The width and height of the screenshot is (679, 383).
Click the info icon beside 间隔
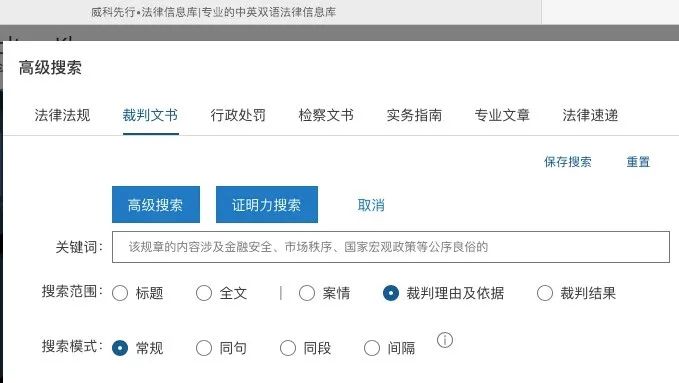pyautogui.click(x=445, y=340)
